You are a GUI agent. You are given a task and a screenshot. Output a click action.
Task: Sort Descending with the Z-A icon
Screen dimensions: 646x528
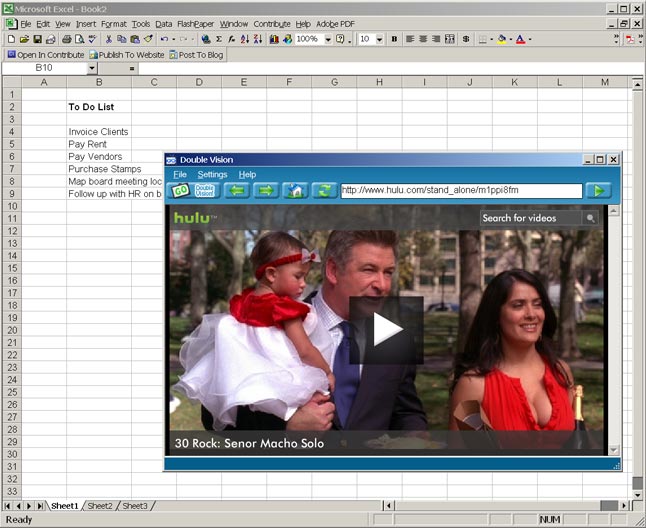pos(258,39)
